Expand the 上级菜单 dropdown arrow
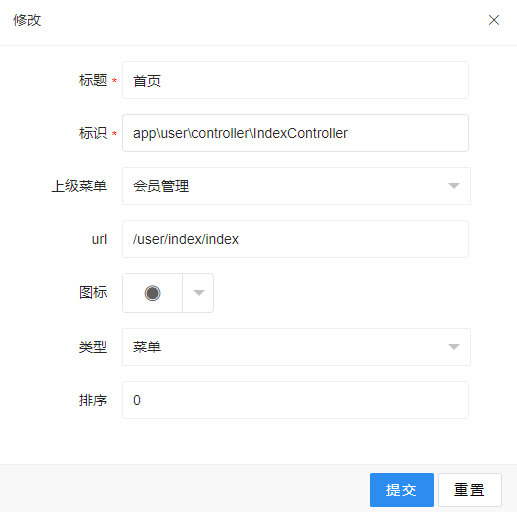Image resolution: width=517 pixels, height=512 pixels. (454, 186)
